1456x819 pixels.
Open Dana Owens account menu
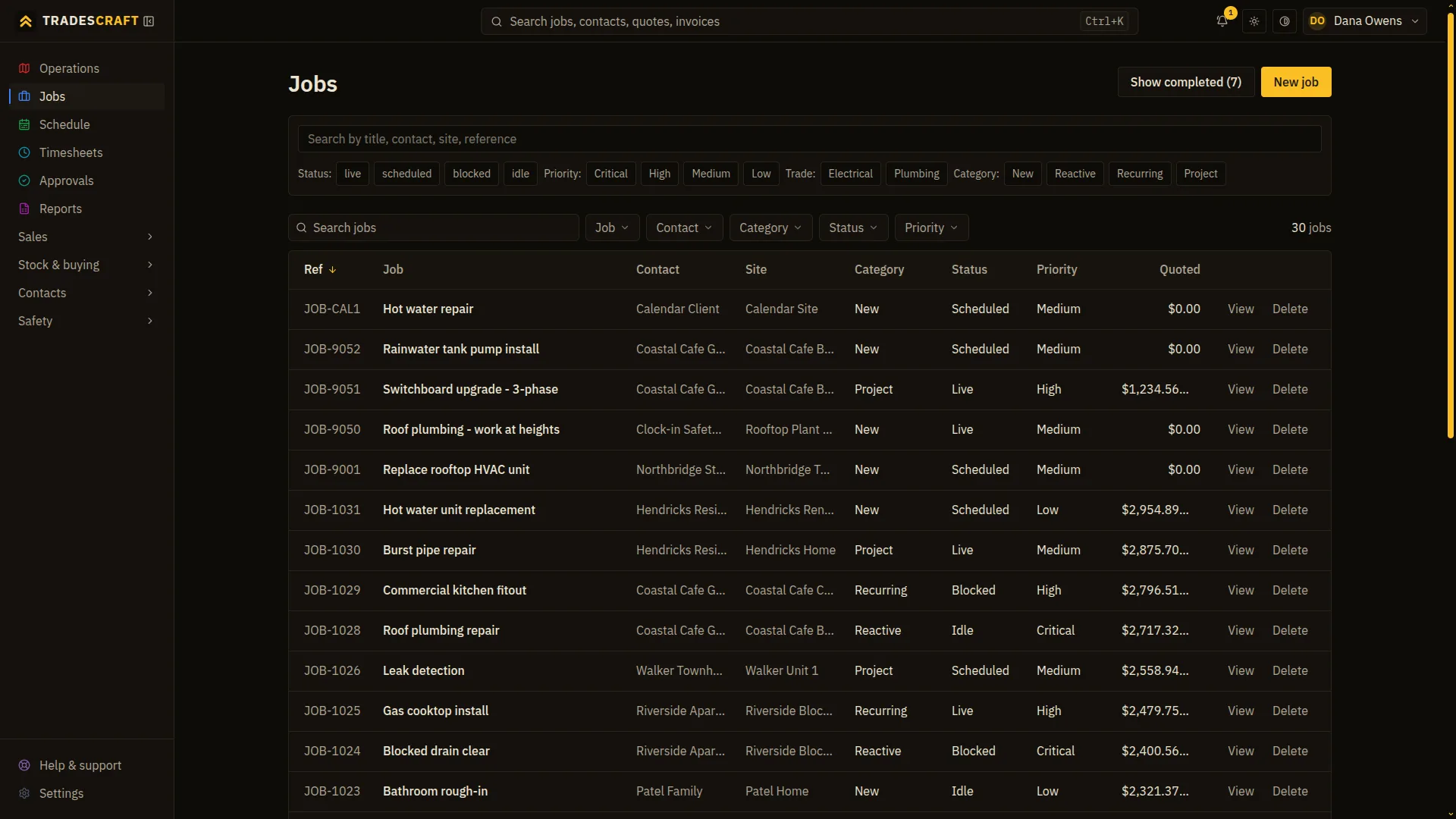point(1364,21)
